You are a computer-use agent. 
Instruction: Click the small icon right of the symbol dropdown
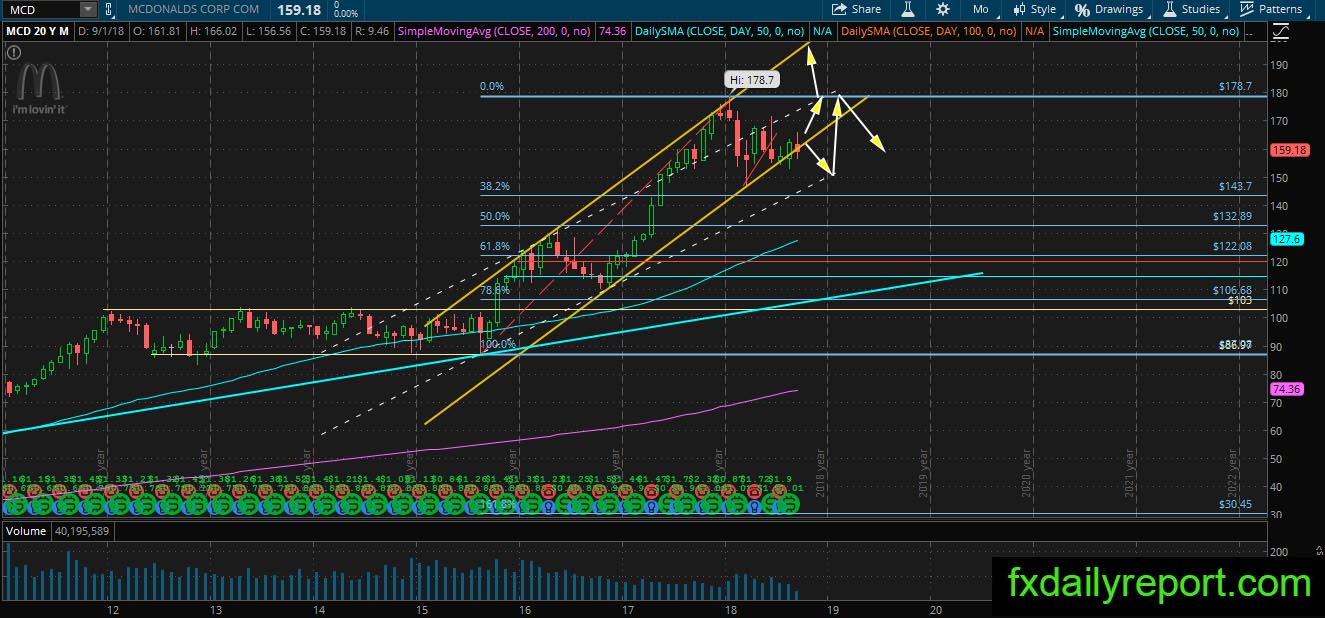(109, 9)
